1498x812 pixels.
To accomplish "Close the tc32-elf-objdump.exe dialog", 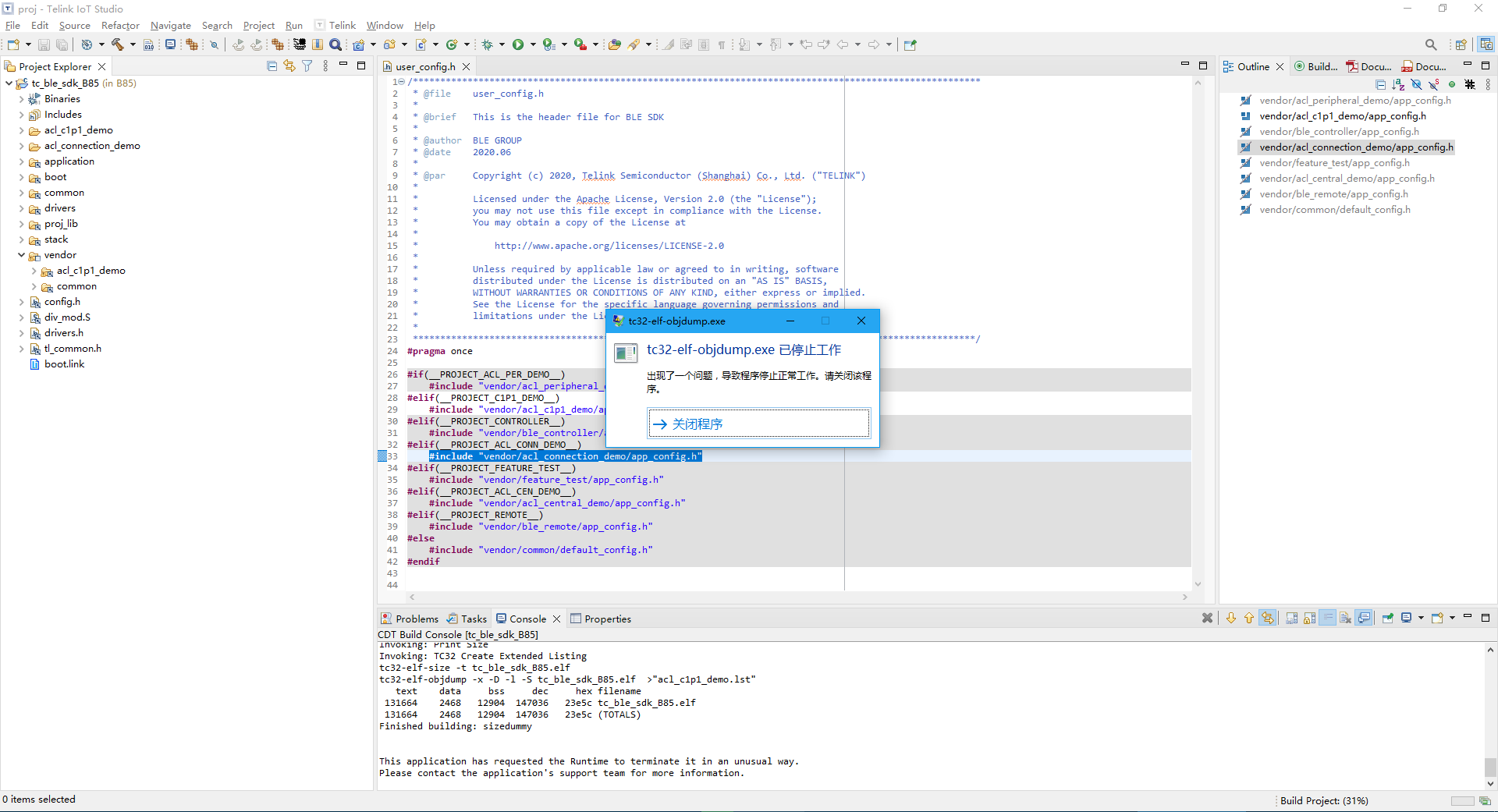I will (x=861, y=321).
